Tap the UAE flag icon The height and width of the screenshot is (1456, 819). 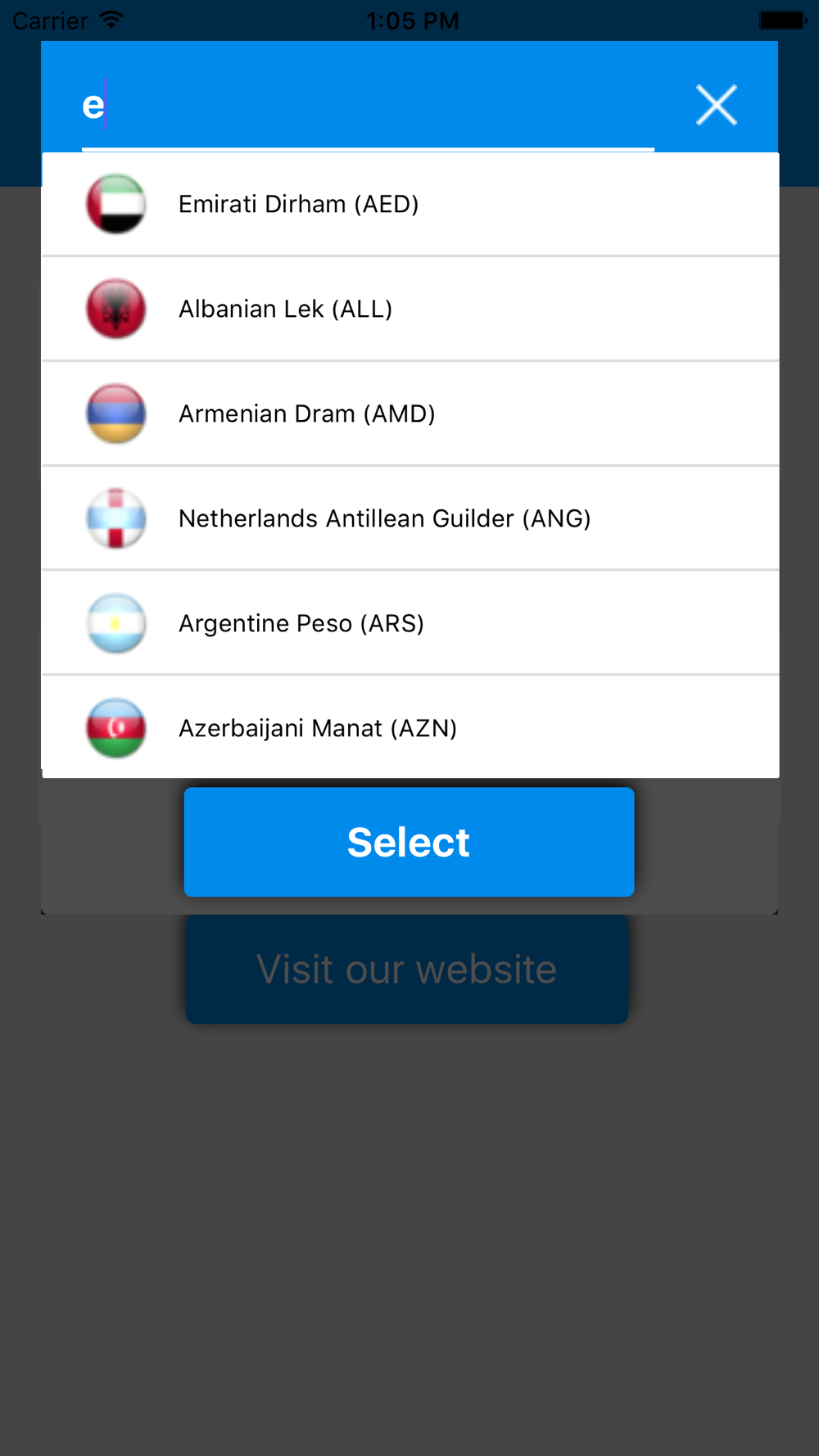coord(116,204)
